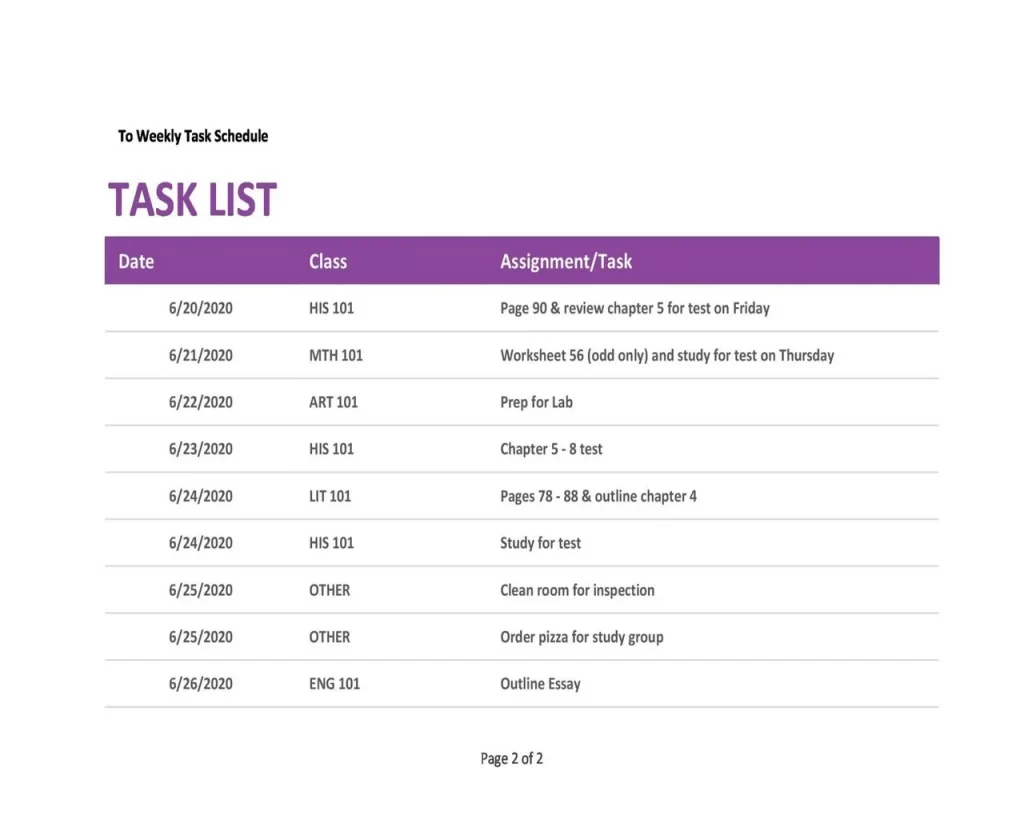Click 'Pages 78 - 88 & outline chapter 4'
1024x819 pixels.
(x=598, y=496)
